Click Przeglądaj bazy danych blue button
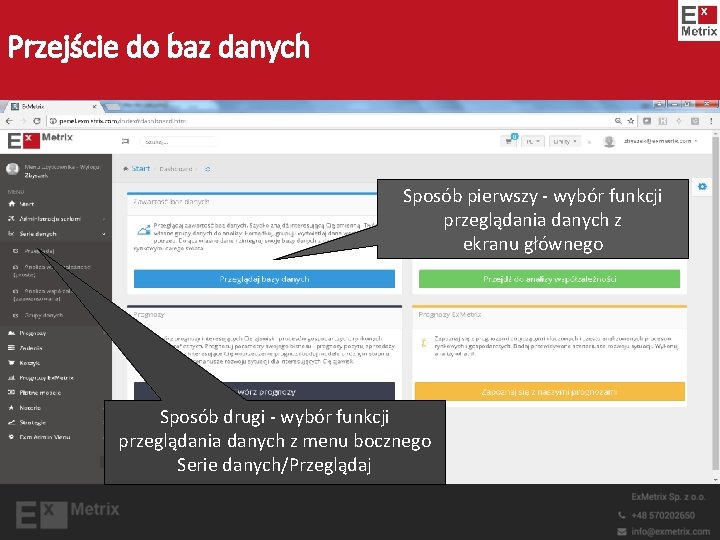Viewport: 720px width, 540px height. (264, 279)
